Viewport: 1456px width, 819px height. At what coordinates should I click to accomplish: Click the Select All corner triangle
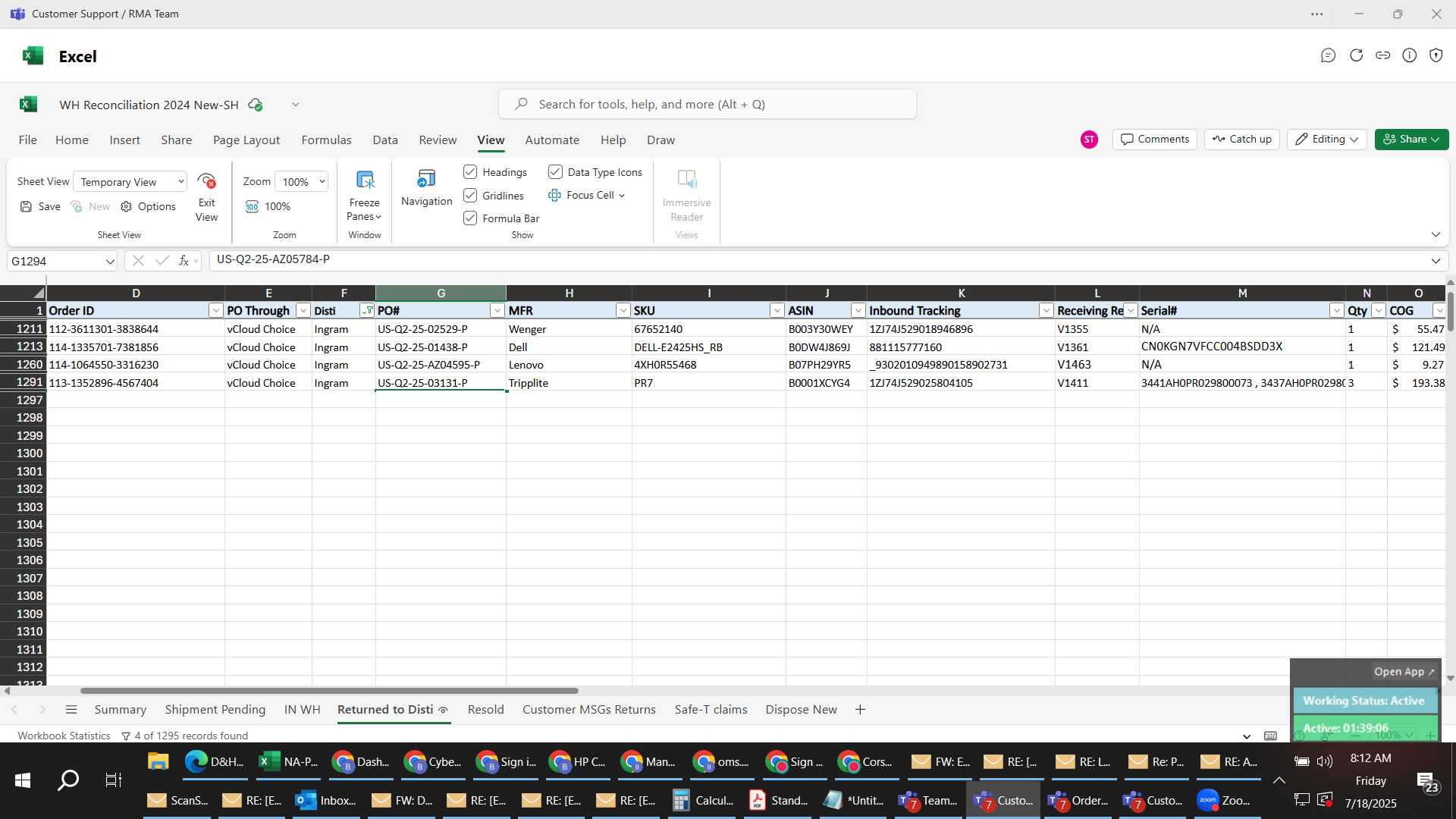pos(38,293)
